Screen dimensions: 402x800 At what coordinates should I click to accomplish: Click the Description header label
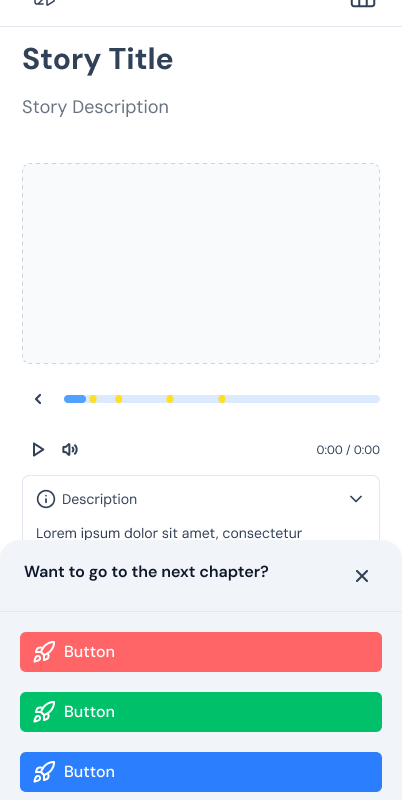99,499
